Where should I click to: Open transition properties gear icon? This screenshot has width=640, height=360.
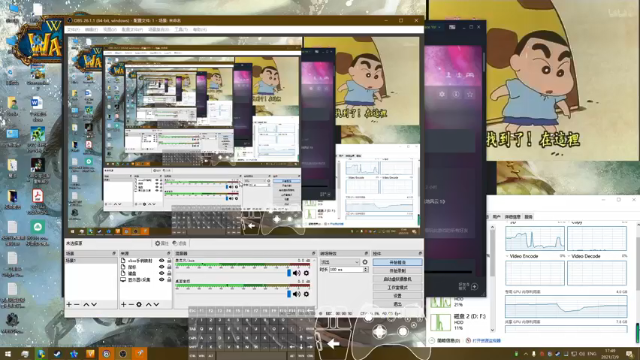pos(365,262)
